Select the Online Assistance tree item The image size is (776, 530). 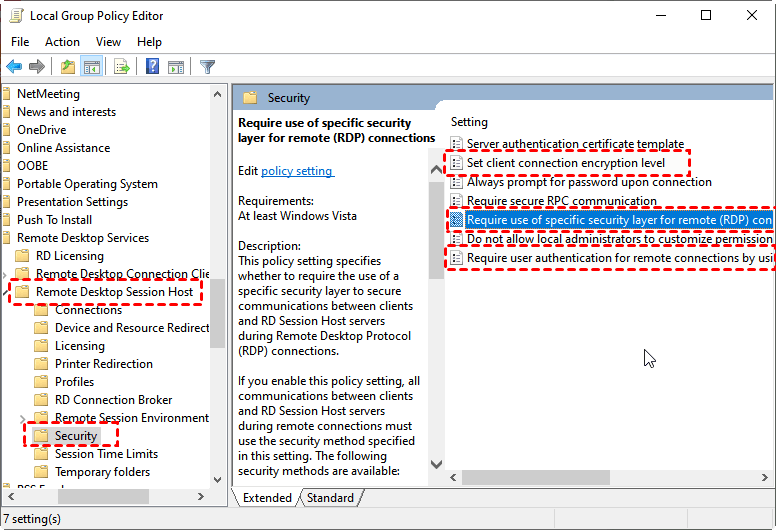(x=63, y=148)
